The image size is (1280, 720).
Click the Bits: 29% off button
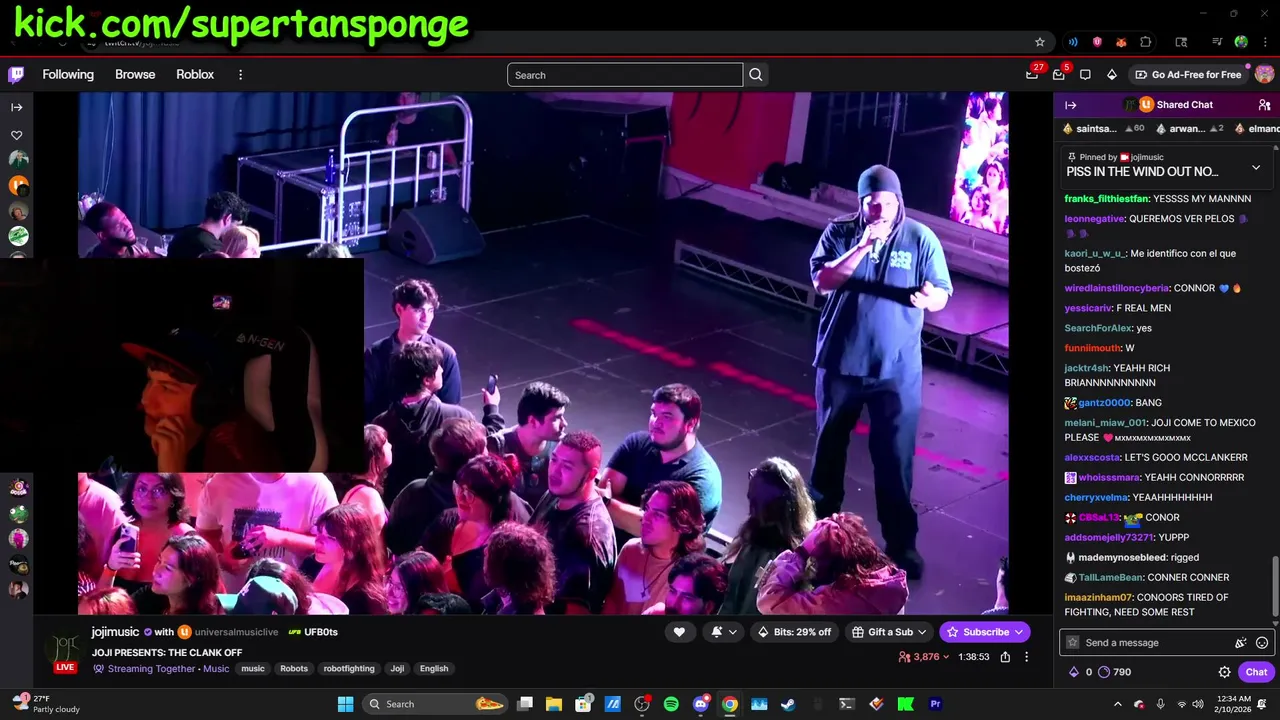pos(795,632)
